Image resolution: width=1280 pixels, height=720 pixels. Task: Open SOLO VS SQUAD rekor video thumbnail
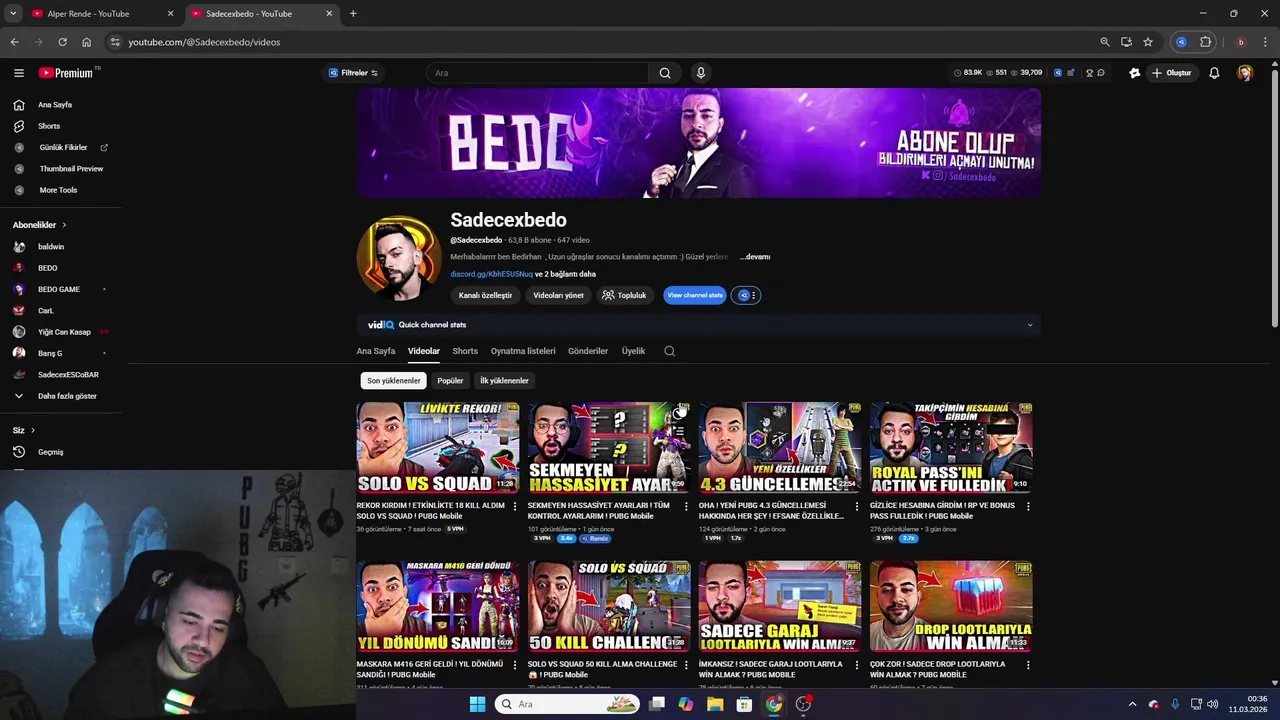click(x=438, y=447)
